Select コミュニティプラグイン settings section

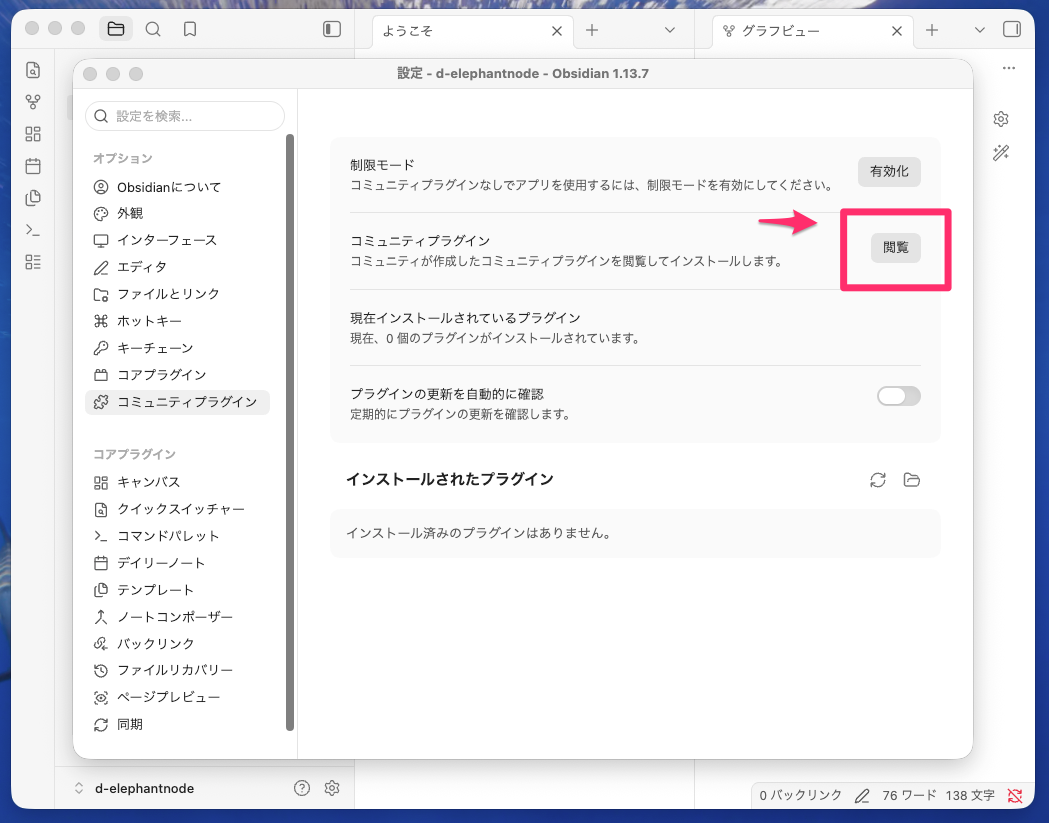[177, 402]
